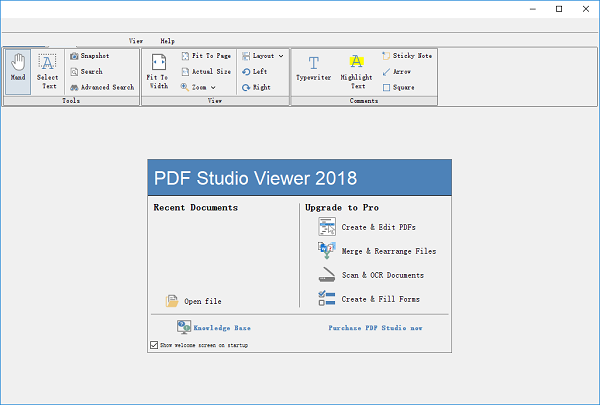Viewport: 600px width, 405px height.
Task: Click the Merge & Rearrange Files icon
Action: click(327, 251)
